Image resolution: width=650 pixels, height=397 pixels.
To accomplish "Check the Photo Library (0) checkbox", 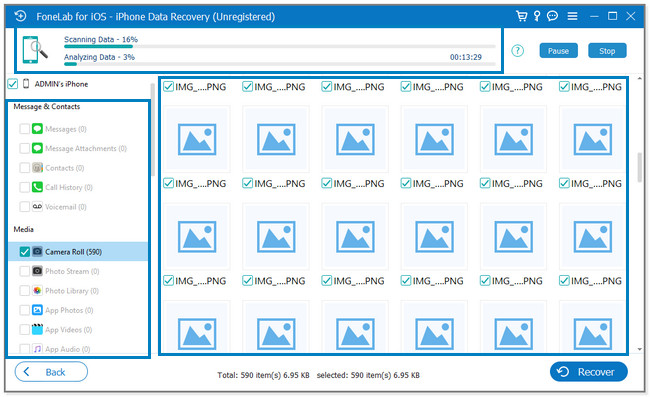I will pos(24,290).
